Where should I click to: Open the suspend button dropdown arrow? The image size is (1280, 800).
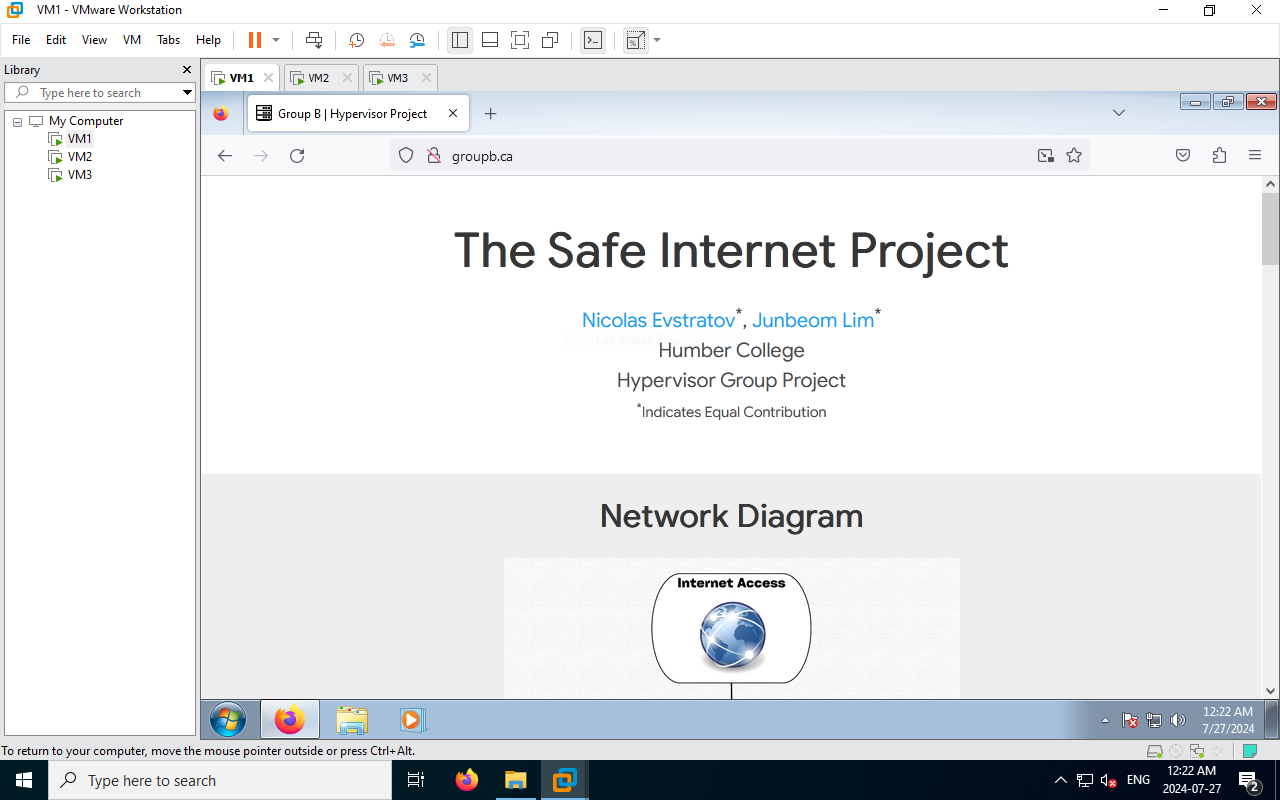[x=274, y=40]
